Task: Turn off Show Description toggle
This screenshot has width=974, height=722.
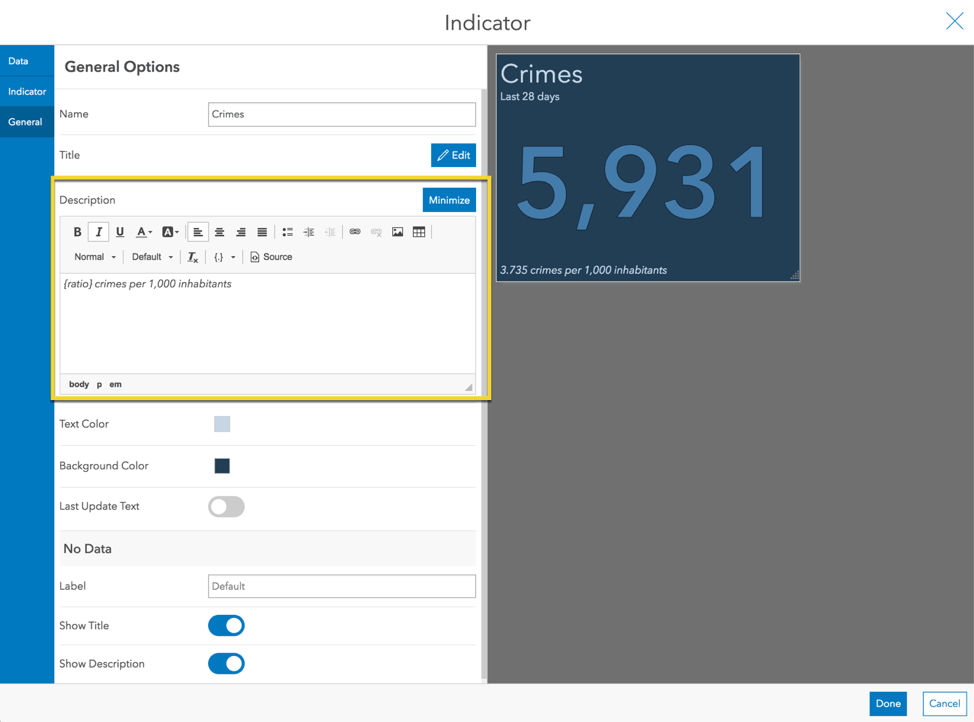Action: (226, 664)
